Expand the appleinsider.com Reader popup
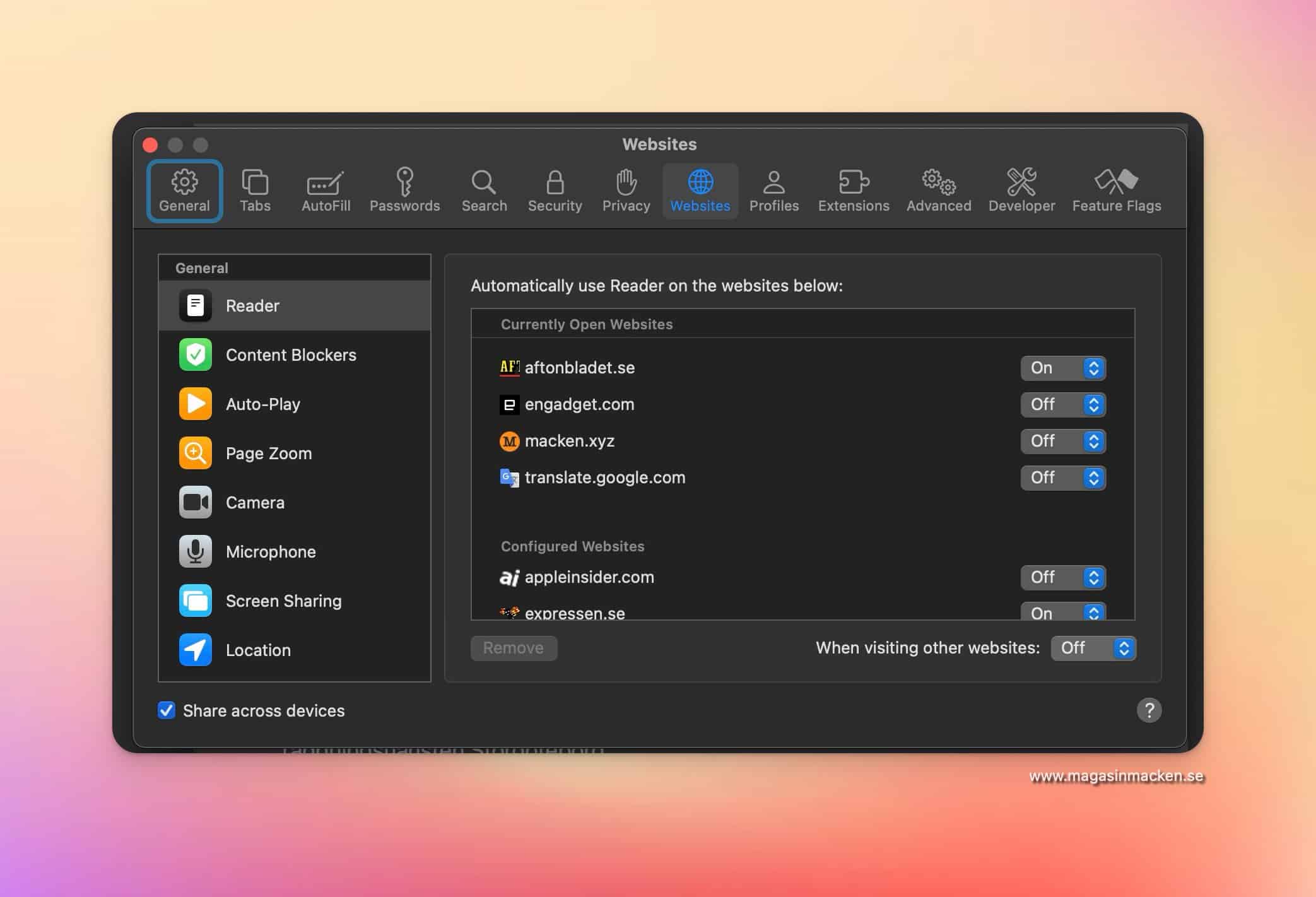The height and width of the screenshot is (897, 1316). point(1063,577)
